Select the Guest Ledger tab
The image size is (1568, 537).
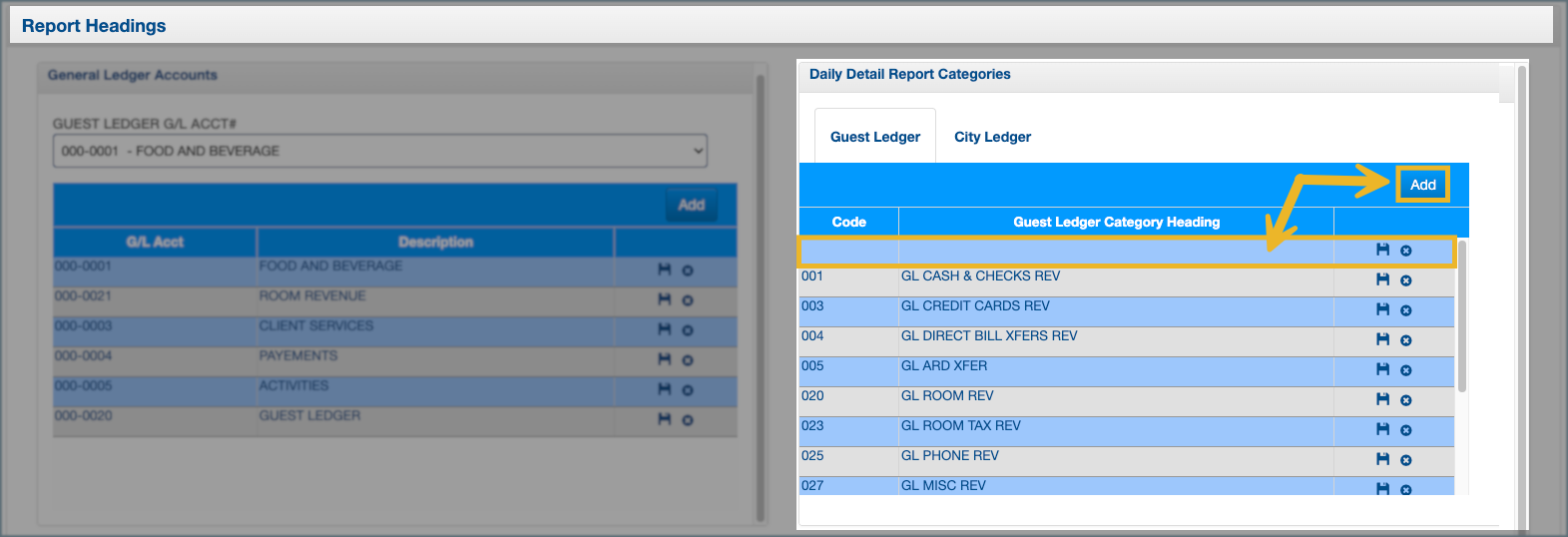tap(875, 137)
